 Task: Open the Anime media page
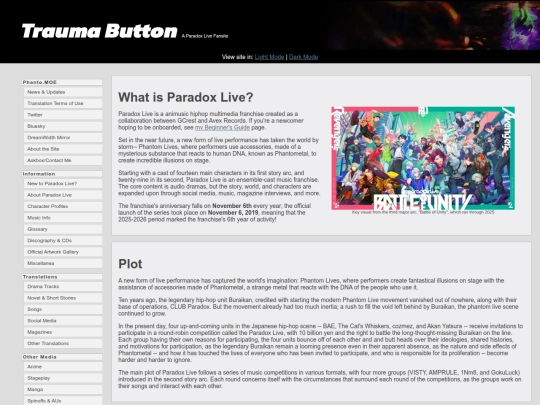[63, 367]
